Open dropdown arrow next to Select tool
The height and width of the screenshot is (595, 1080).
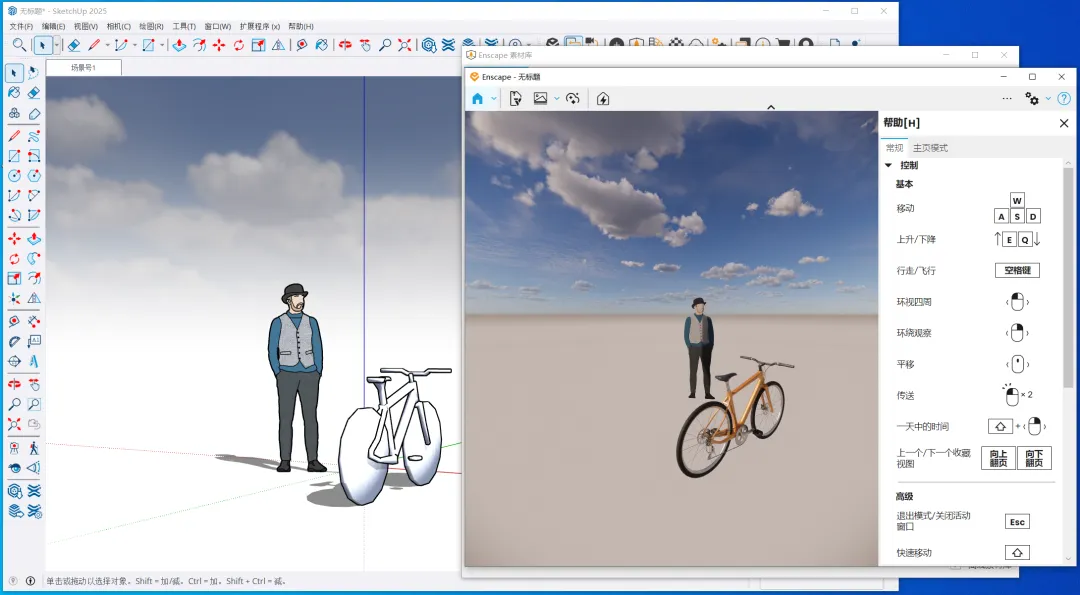tap(56, 45)
